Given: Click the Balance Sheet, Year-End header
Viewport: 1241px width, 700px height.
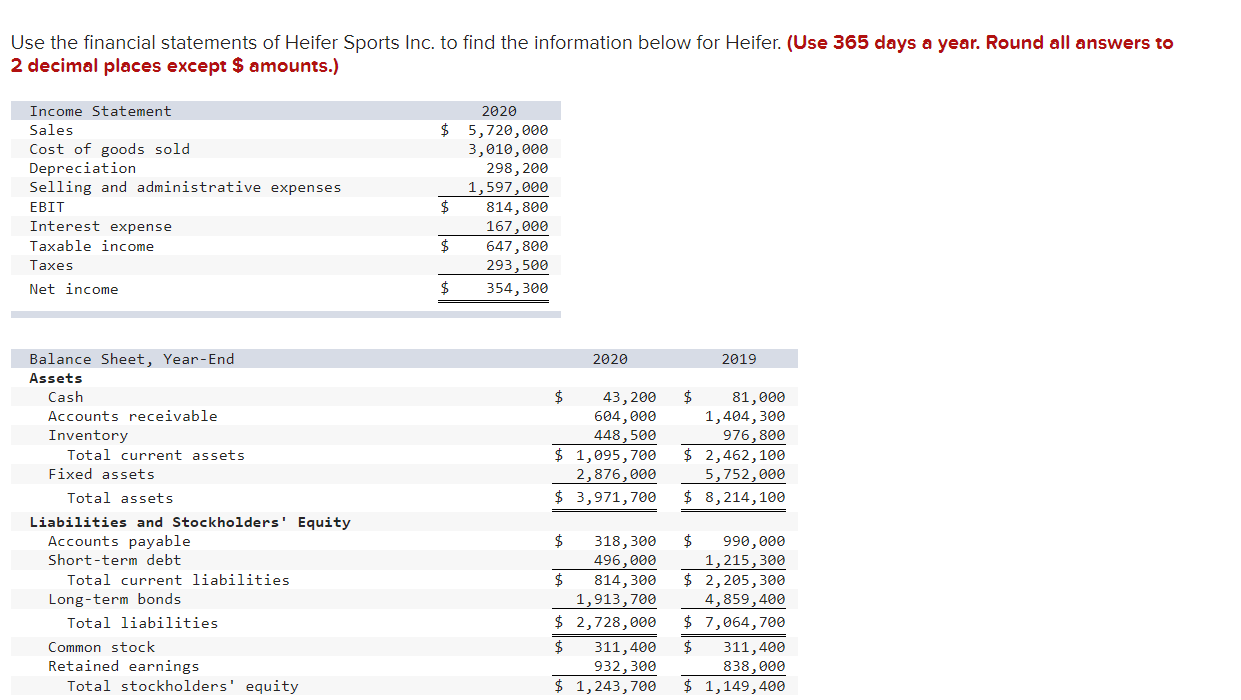Looking at the screenshot, I should pyautogui.click(x=132, y=359).
